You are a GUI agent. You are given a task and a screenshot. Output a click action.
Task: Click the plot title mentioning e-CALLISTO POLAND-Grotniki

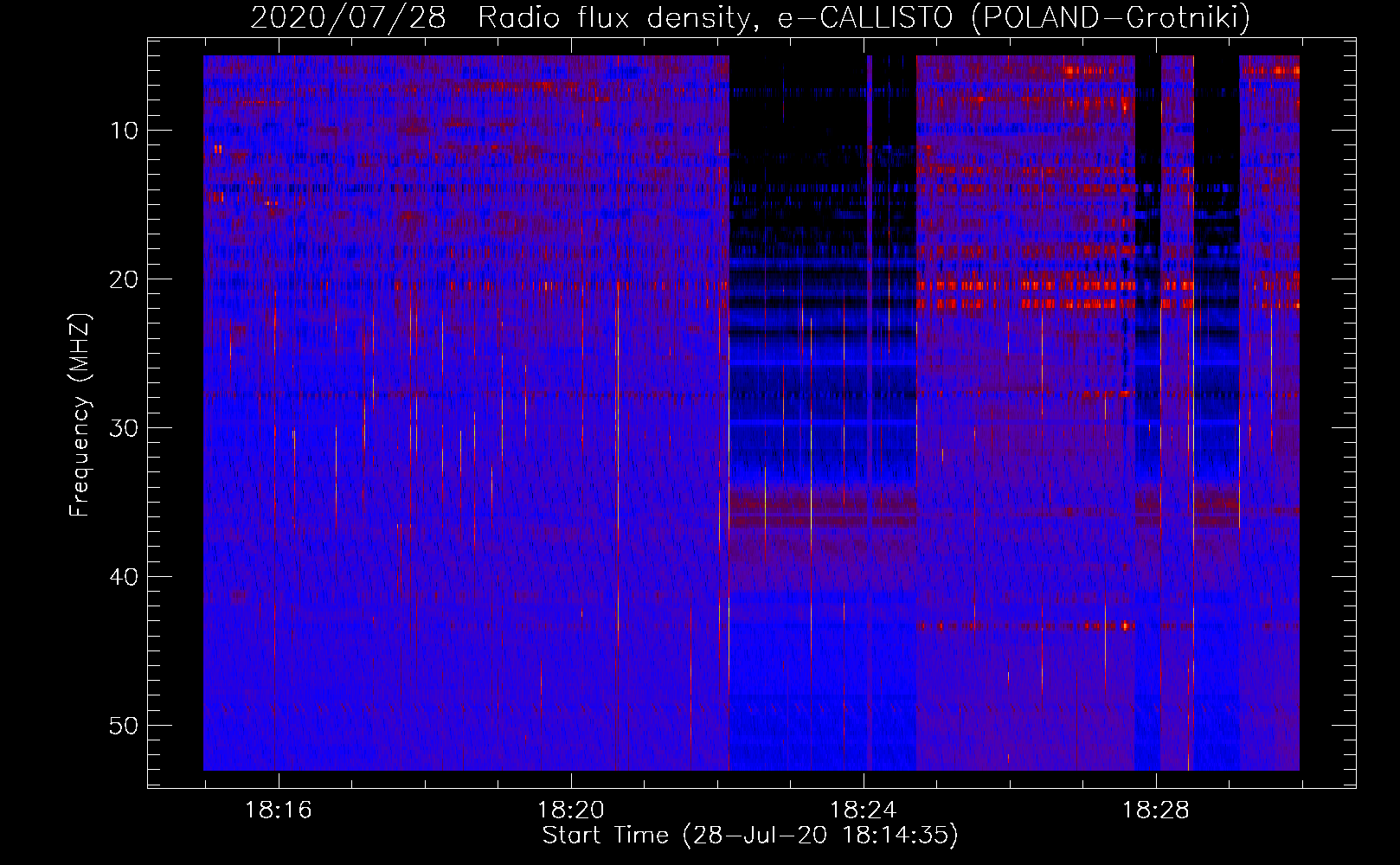750,17
